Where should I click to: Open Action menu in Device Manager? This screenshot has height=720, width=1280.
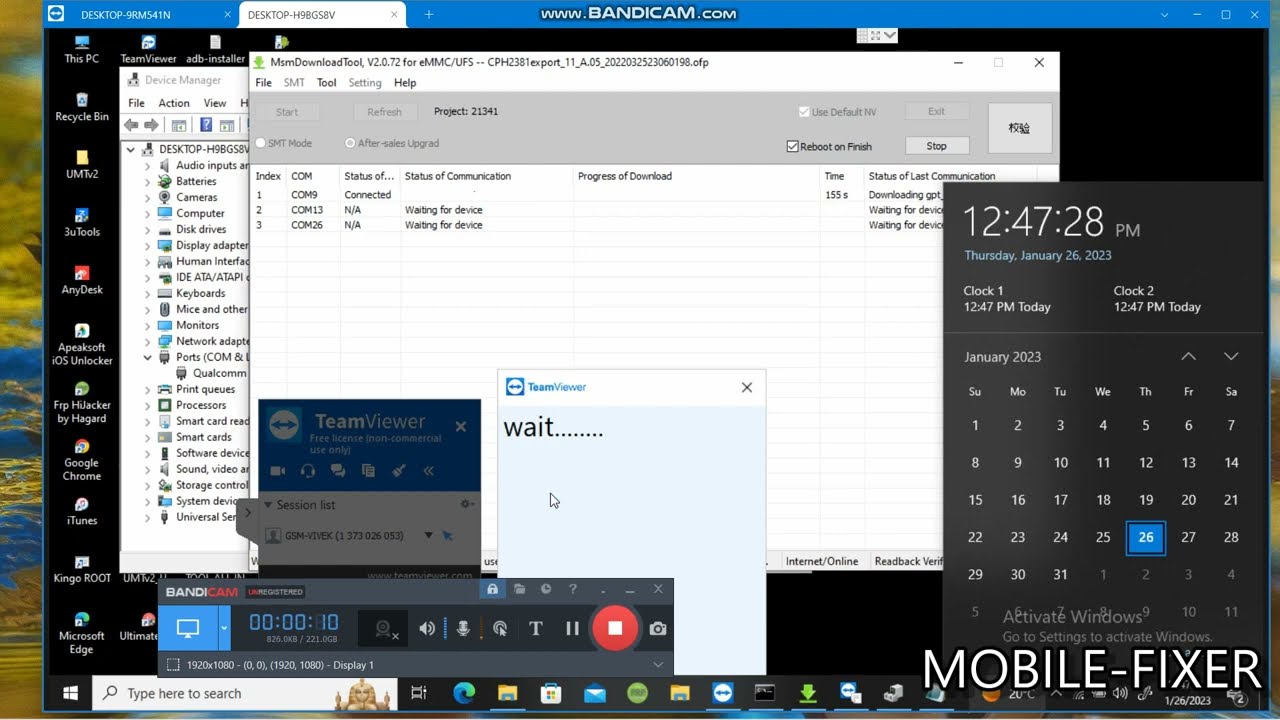pos(173,103)
